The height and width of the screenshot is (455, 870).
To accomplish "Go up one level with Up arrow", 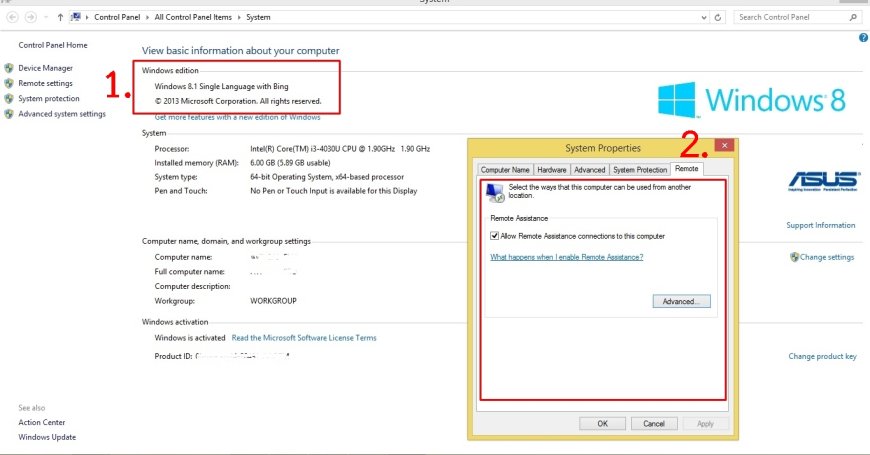I will tap(60, 18).
